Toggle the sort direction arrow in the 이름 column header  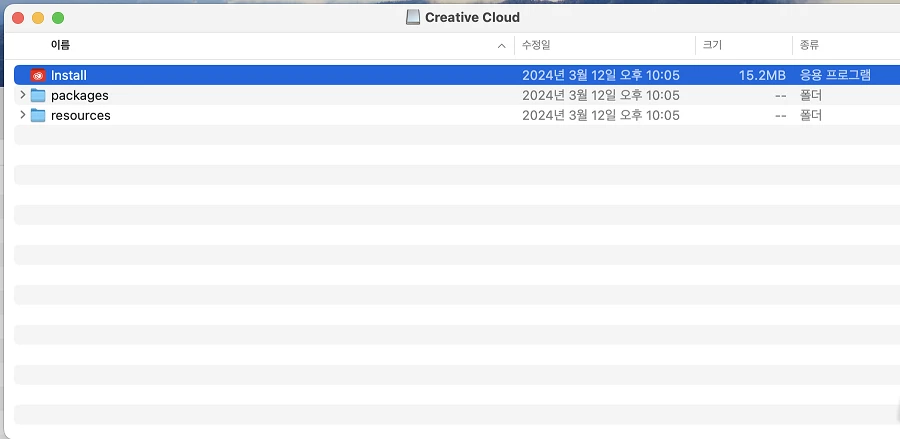[502, 46]
